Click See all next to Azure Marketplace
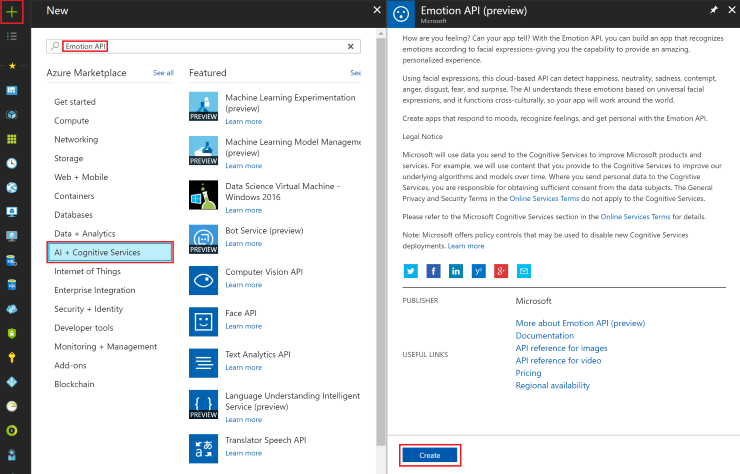 point(163,73)
